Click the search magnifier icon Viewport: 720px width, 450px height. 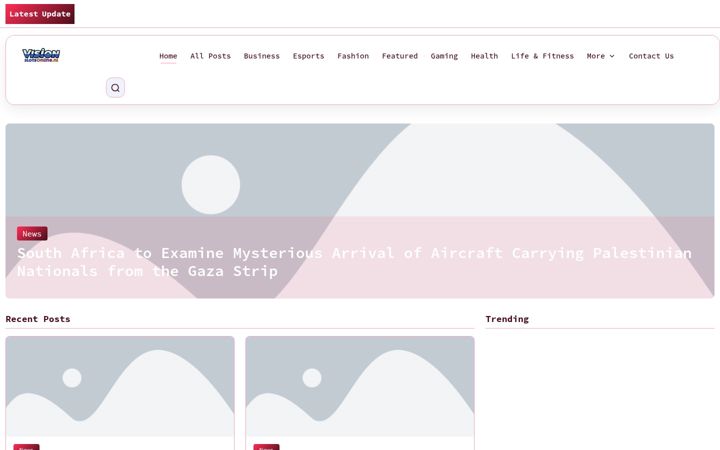115,88
